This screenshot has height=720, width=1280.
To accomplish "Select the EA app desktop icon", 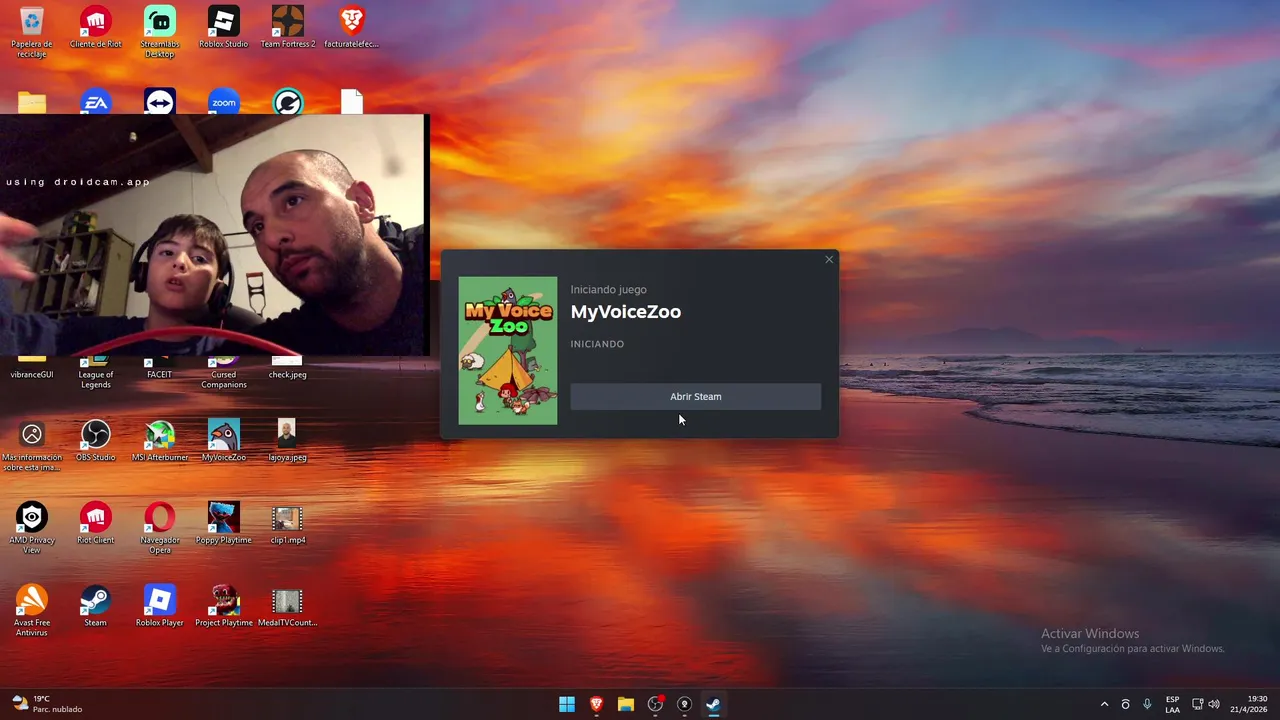I will [x=96, y=102].
